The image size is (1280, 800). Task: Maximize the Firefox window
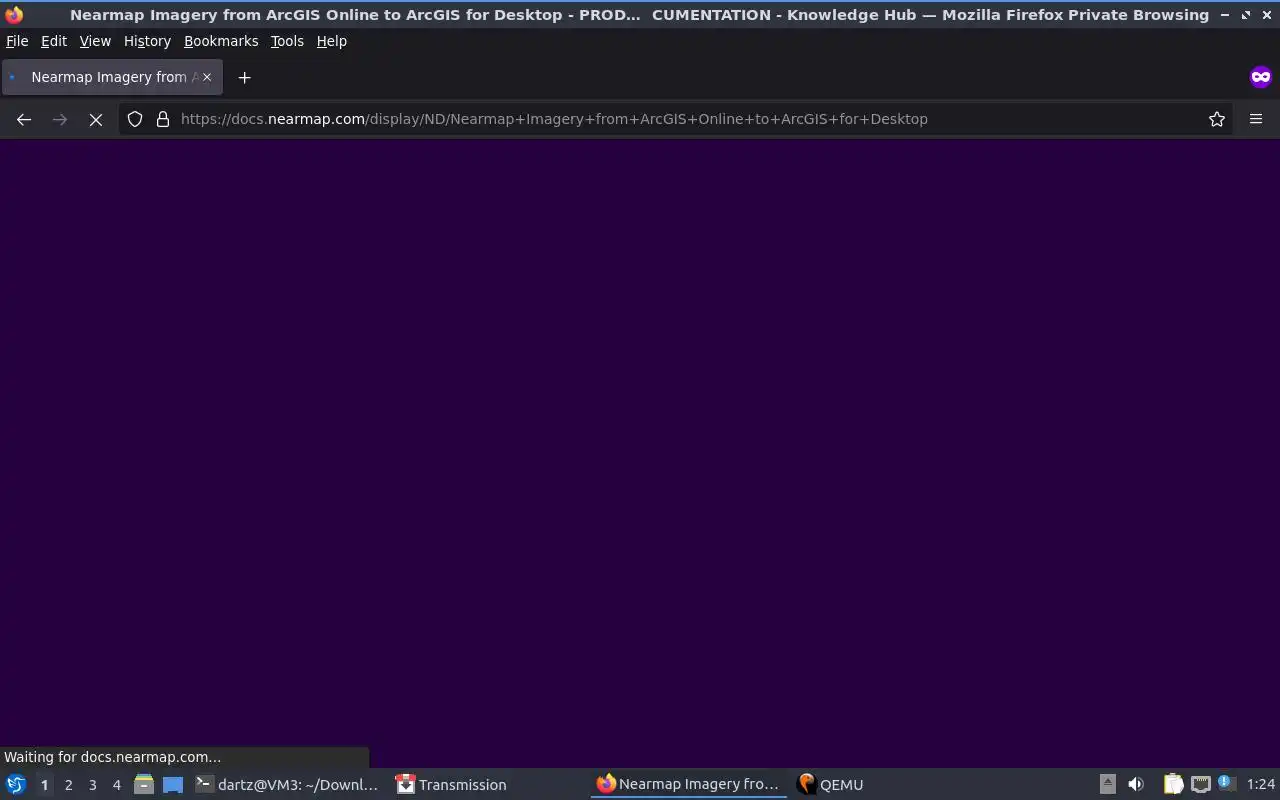1246,15
